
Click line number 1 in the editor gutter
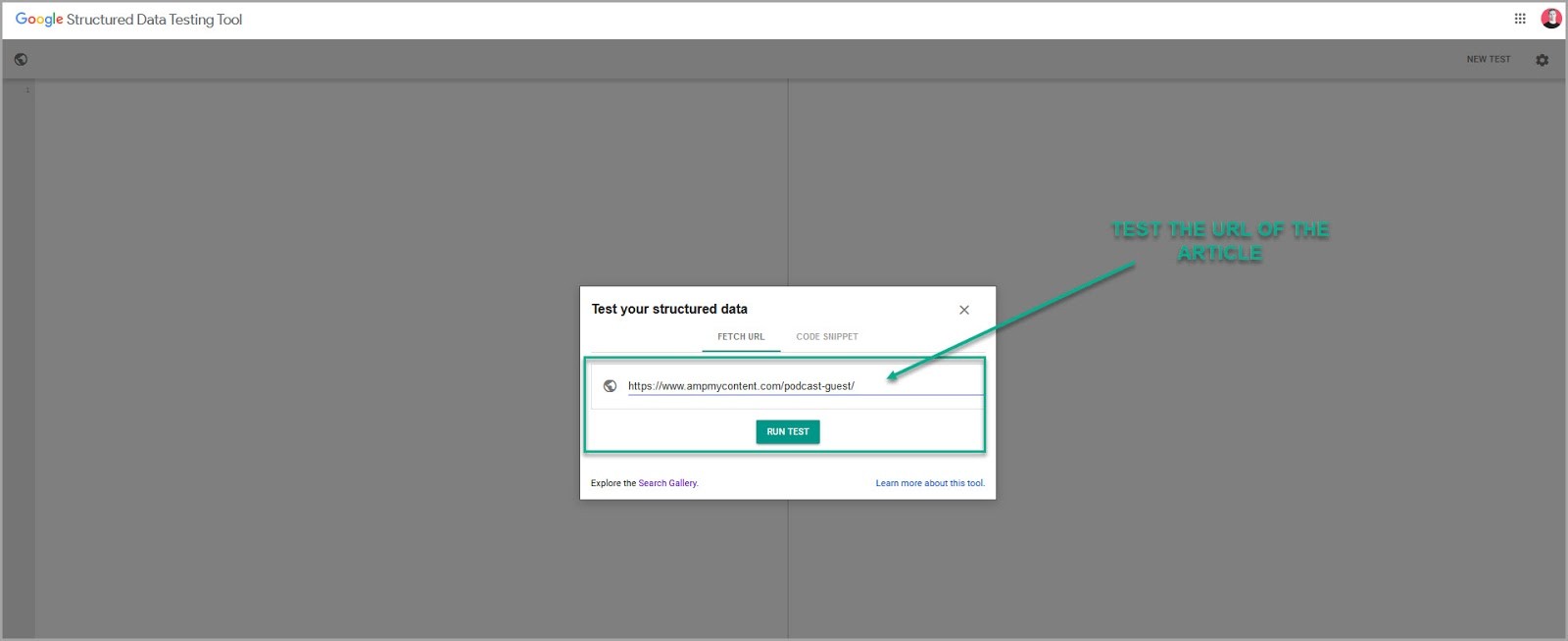pyautogui.click(x=26, y=90)
